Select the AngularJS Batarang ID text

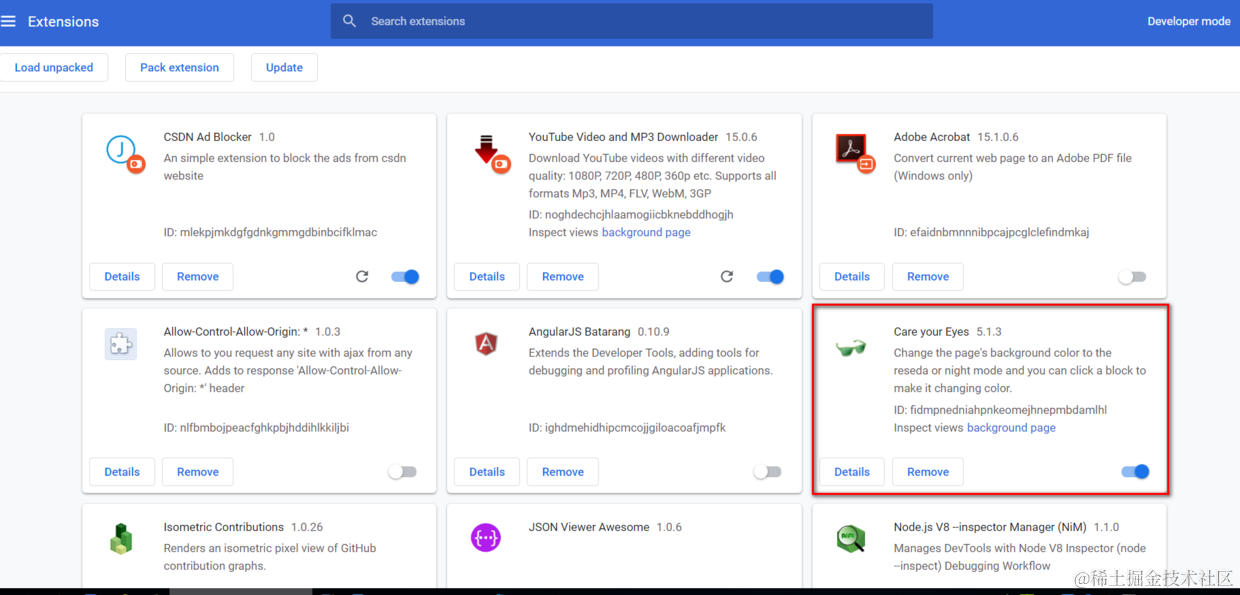pos(627,428)
